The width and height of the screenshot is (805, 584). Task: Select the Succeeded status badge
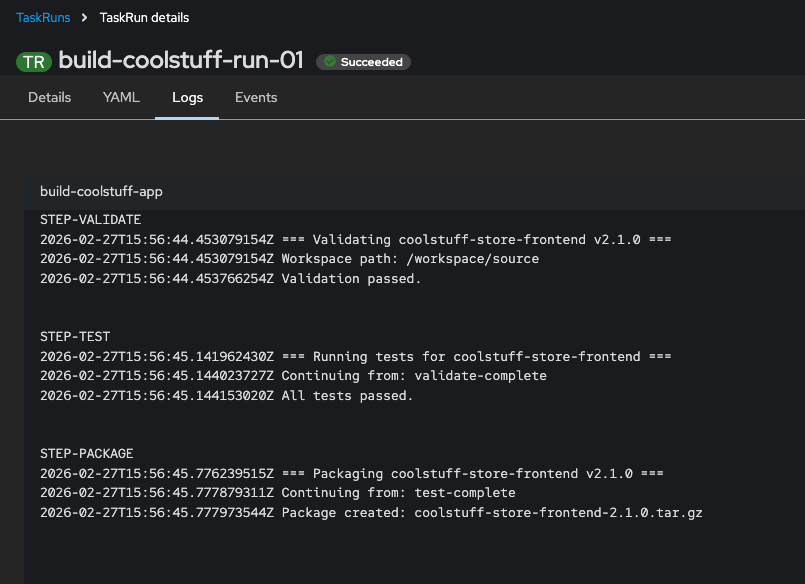pyautogui.click(x=363, y=61)
